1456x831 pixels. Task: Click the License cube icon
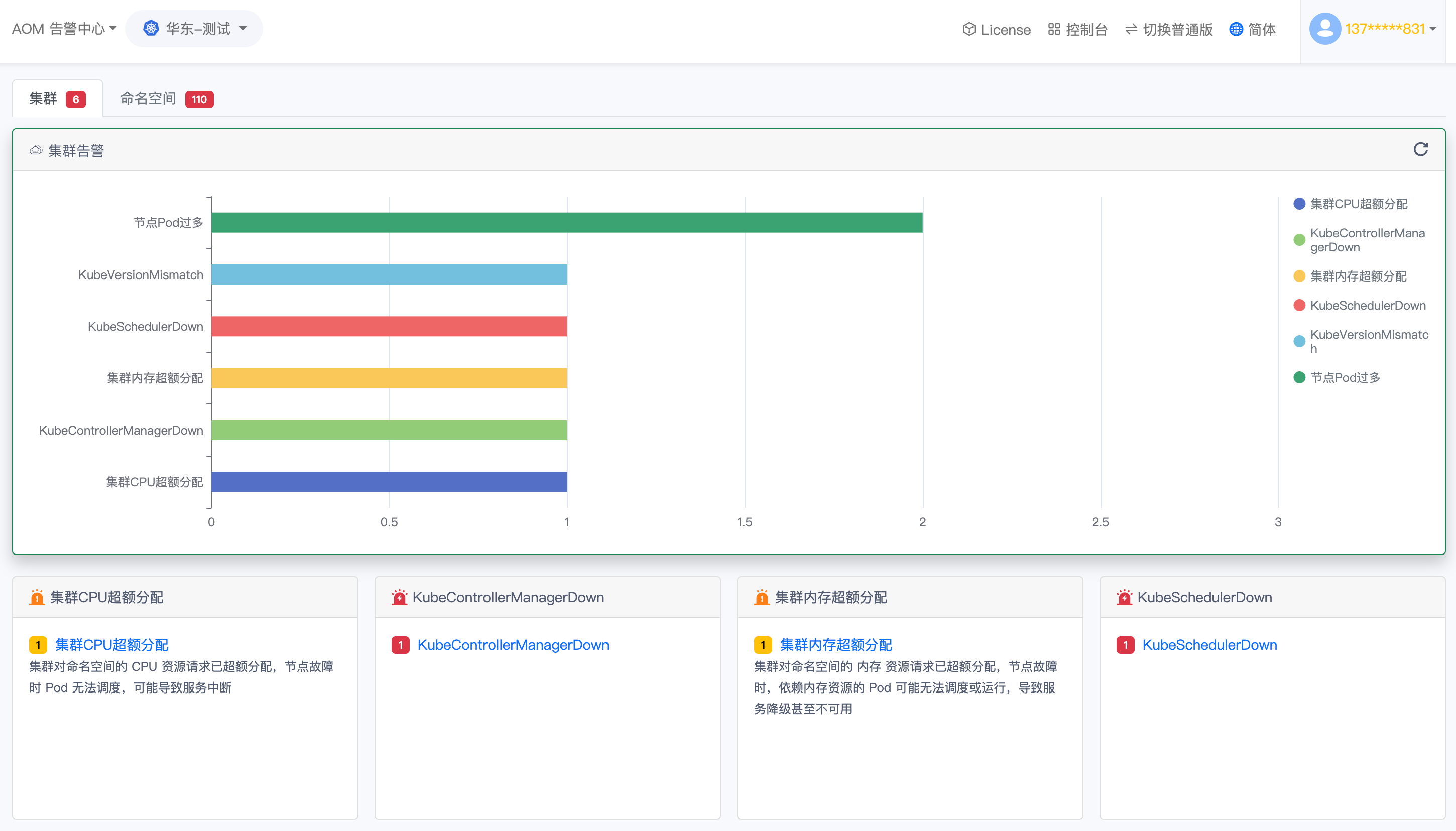tap(968, 29)
